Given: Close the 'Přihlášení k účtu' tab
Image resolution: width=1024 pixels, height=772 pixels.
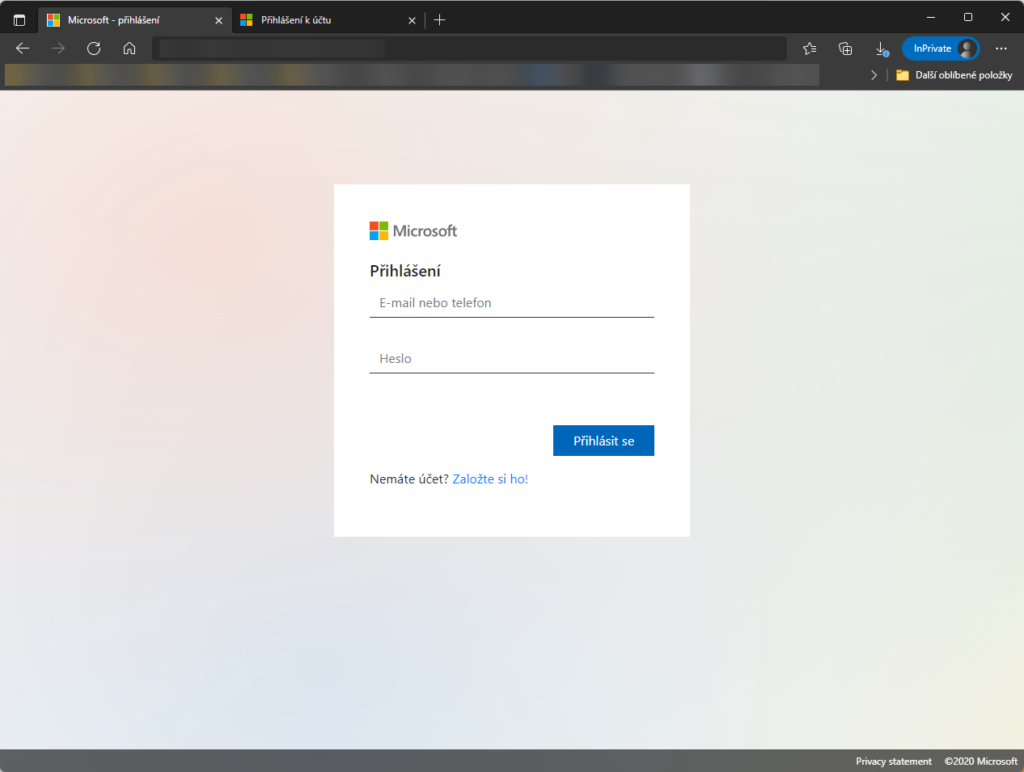Looking at the screenshot, I should point(412,20).
